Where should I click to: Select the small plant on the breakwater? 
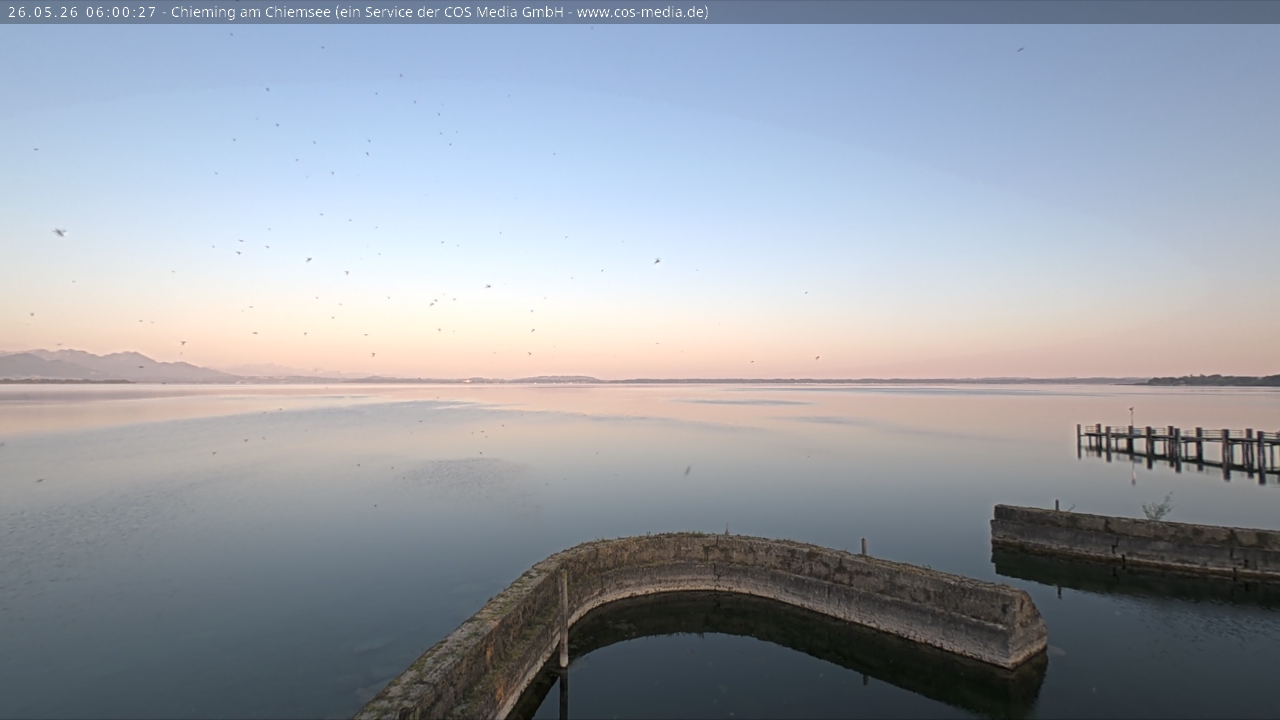pyautogui.click(x=1158, y=507)
